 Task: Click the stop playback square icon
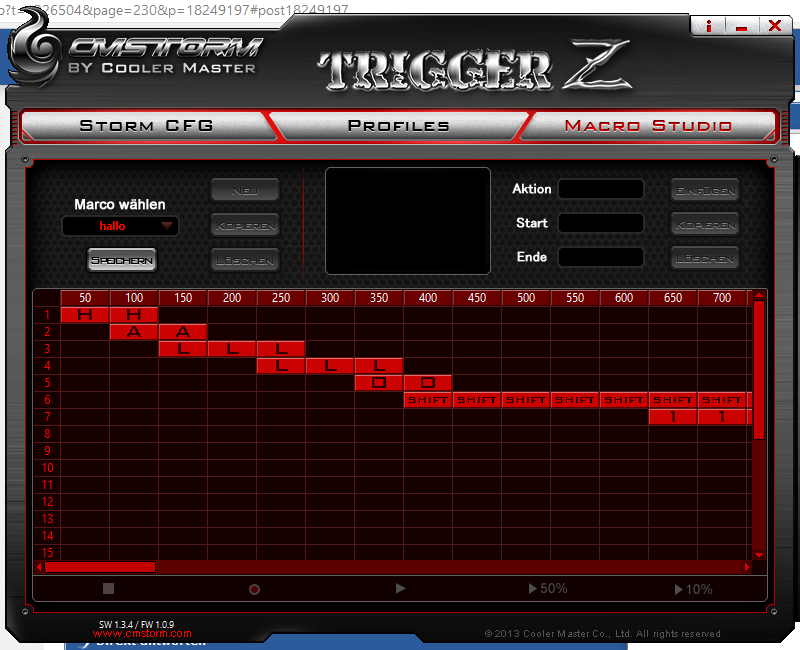pyautogui.click(x=108, y=589)
